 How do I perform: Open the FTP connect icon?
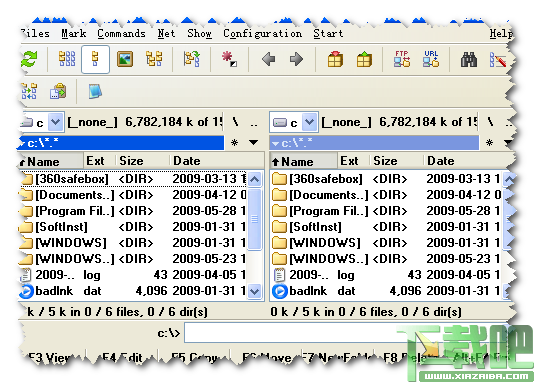402,59
